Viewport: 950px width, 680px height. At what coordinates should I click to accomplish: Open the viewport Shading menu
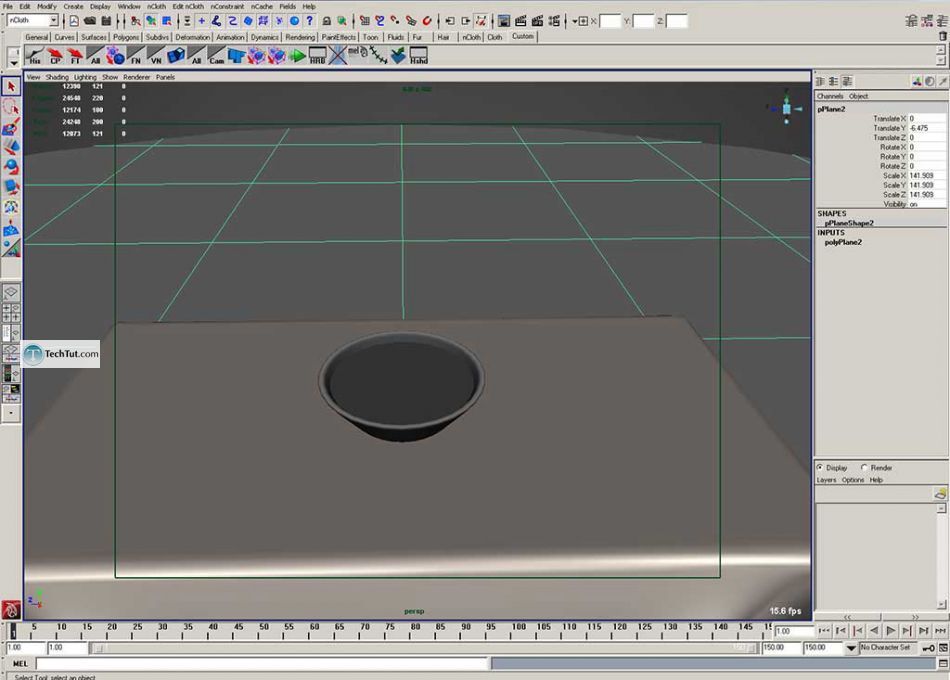[x=57, y=78]
